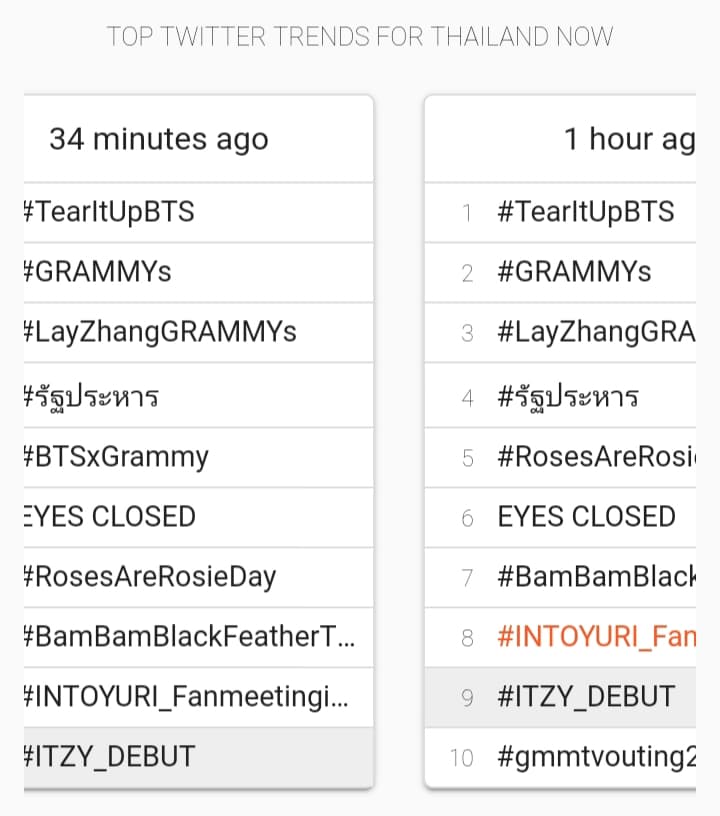
Task: Open #INTOYURI_Fanmeetingi... in 34 minutes ago list
Action: 186,697
